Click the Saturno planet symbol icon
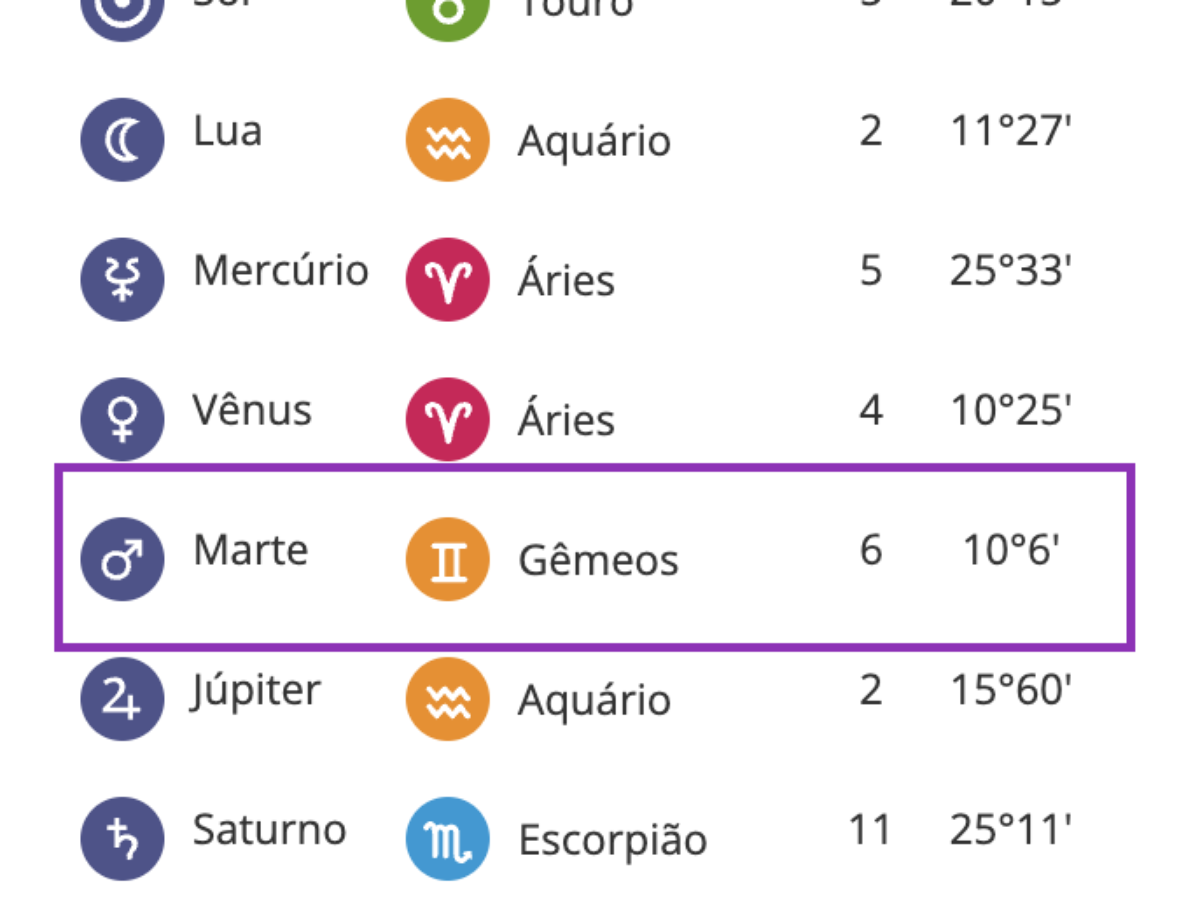The height and width of the screenshot is (900, 1200). (x=122, y=839)
